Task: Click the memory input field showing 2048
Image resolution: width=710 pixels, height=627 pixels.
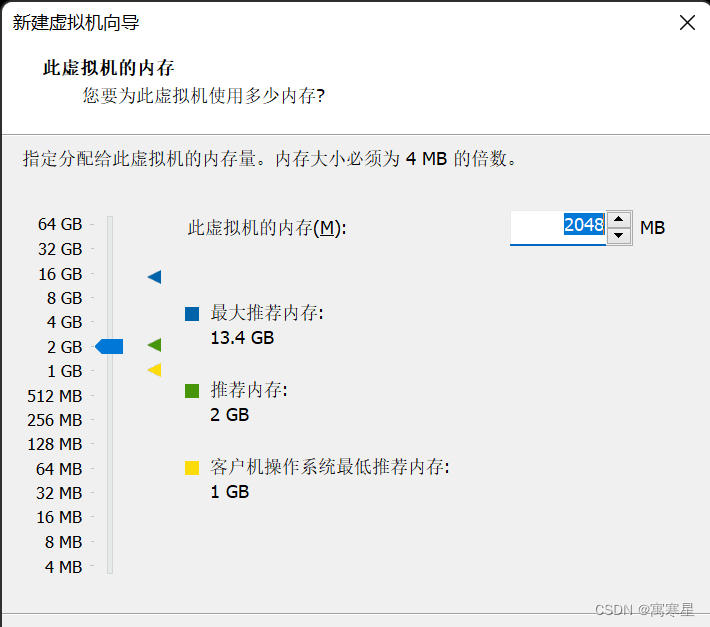Action: 558,227
